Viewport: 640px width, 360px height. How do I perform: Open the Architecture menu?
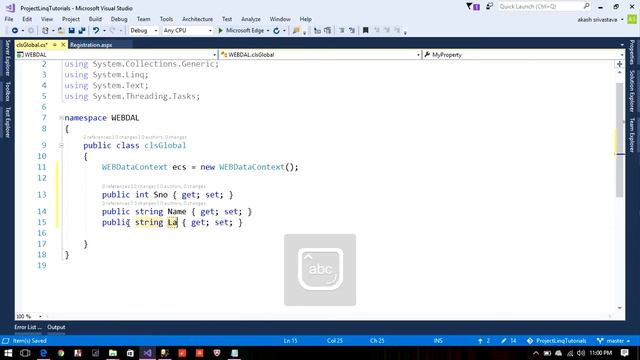tap(197, 19)
